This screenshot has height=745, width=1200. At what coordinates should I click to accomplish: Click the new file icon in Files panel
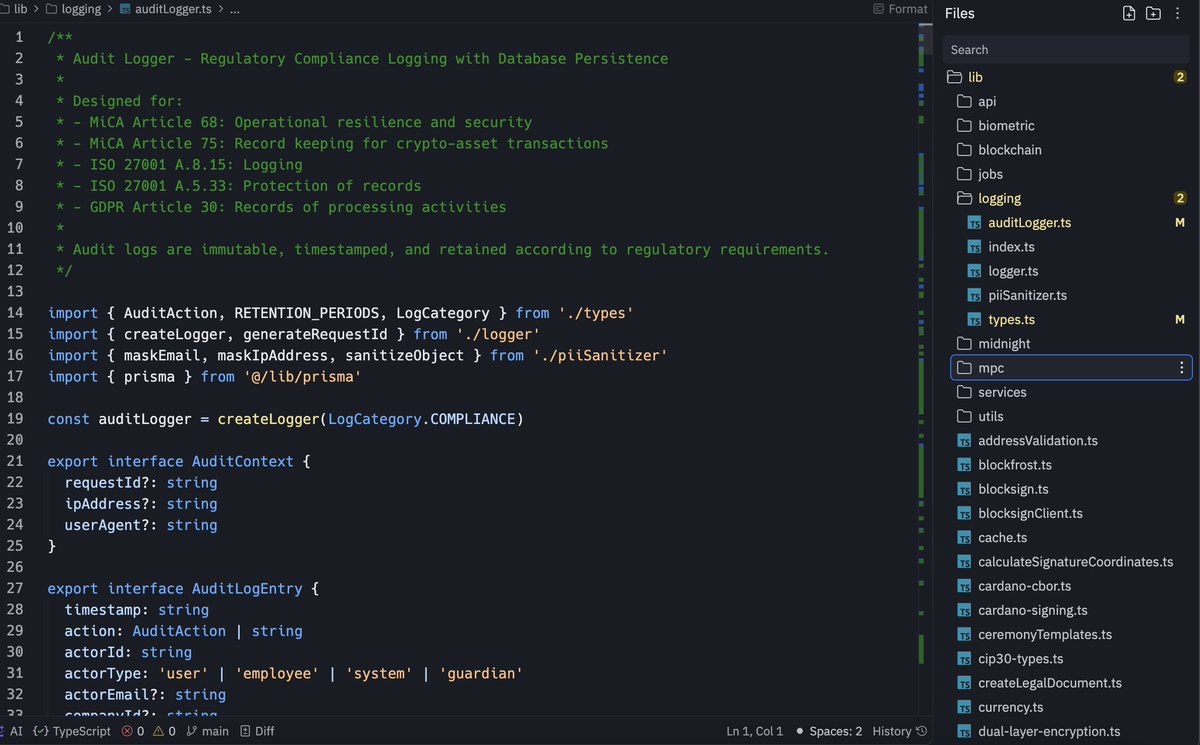coord(1129,13)
